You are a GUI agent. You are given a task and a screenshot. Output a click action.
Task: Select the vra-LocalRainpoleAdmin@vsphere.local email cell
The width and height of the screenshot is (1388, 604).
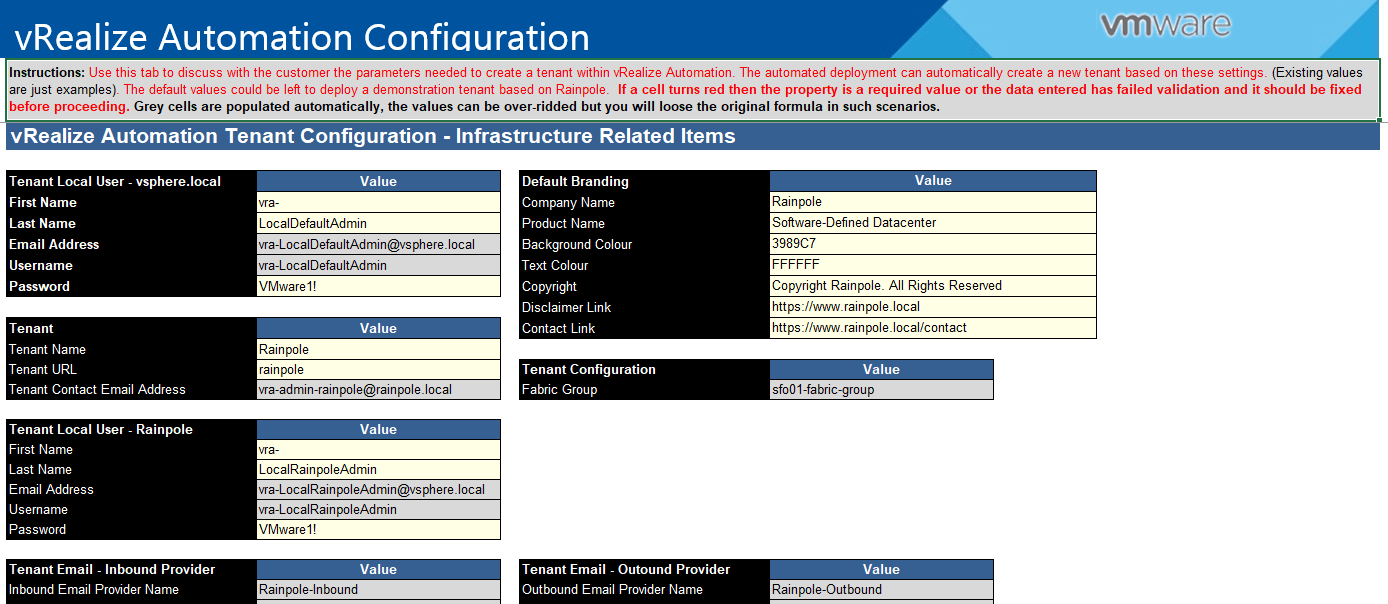tap(378, 490)
